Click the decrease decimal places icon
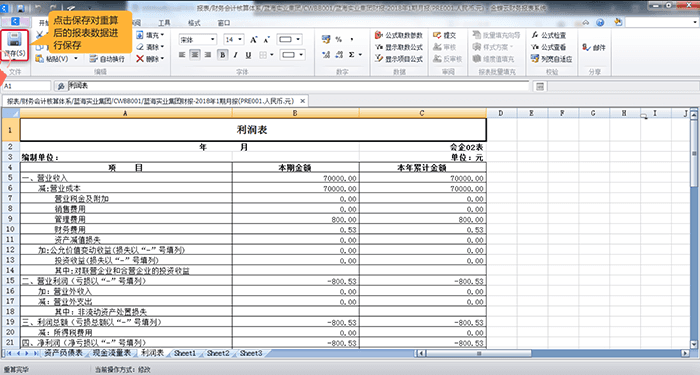 click(339, 54)
